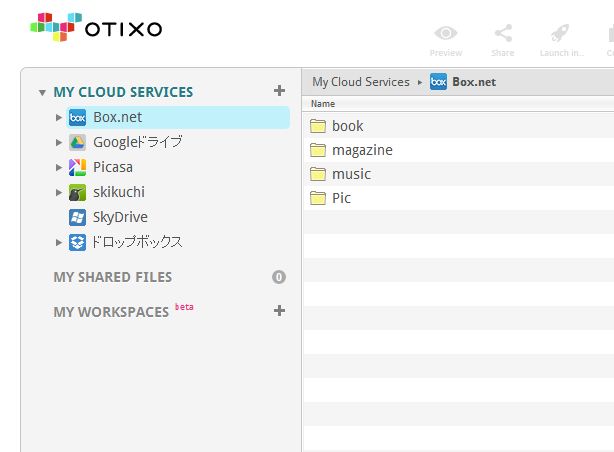Go to My Cloud Services breadcrumb

click(x=361, y=82)
